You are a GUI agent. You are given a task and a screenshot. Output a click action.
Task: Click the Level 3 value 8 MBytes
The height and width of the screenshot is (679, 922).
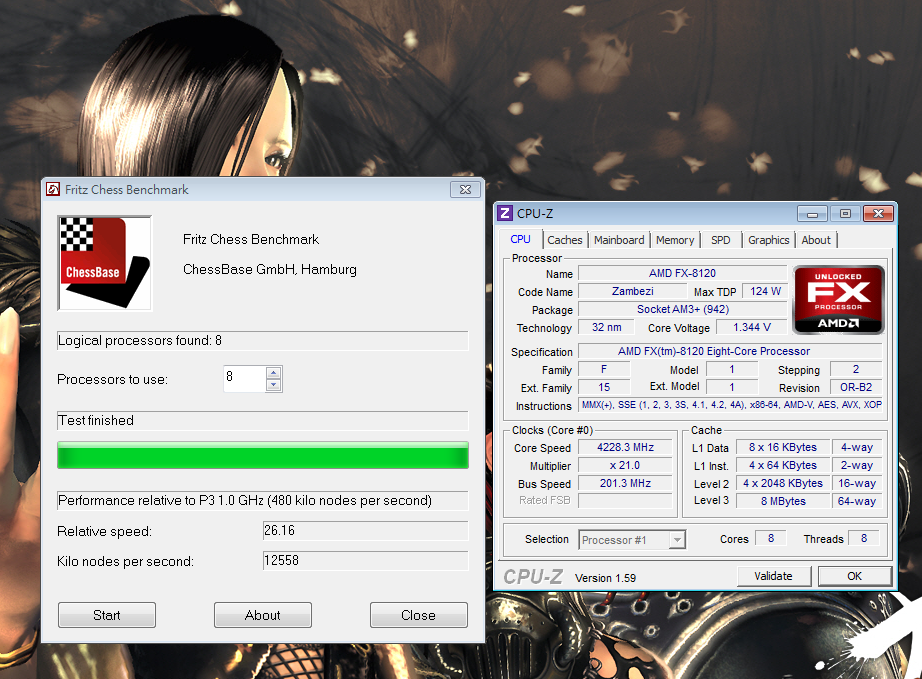click(783, 501)
